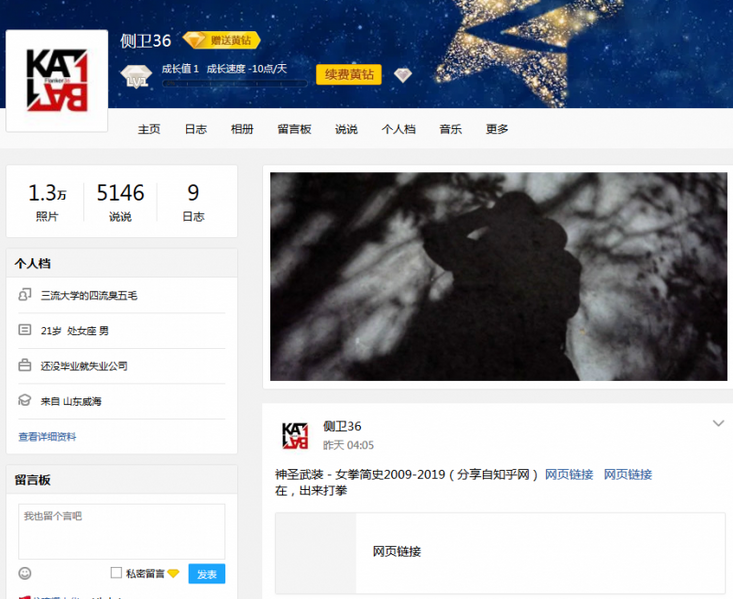Screen dimensions: 733x599
Task: Click the info icon beside 21岁 处女座 男
Action: click(25, 330)
